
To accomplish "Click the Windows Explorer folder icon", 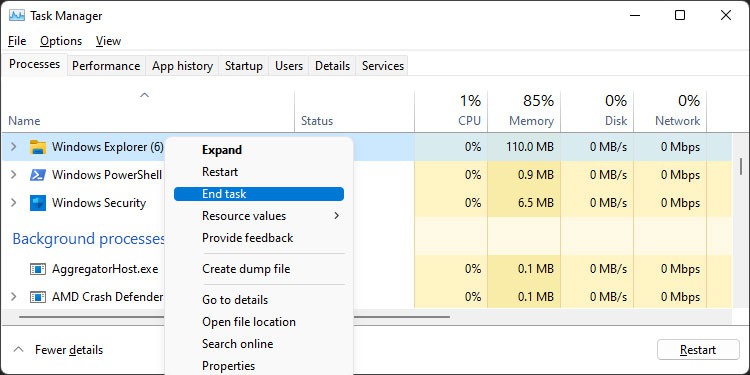I will [x=37, y=147].
